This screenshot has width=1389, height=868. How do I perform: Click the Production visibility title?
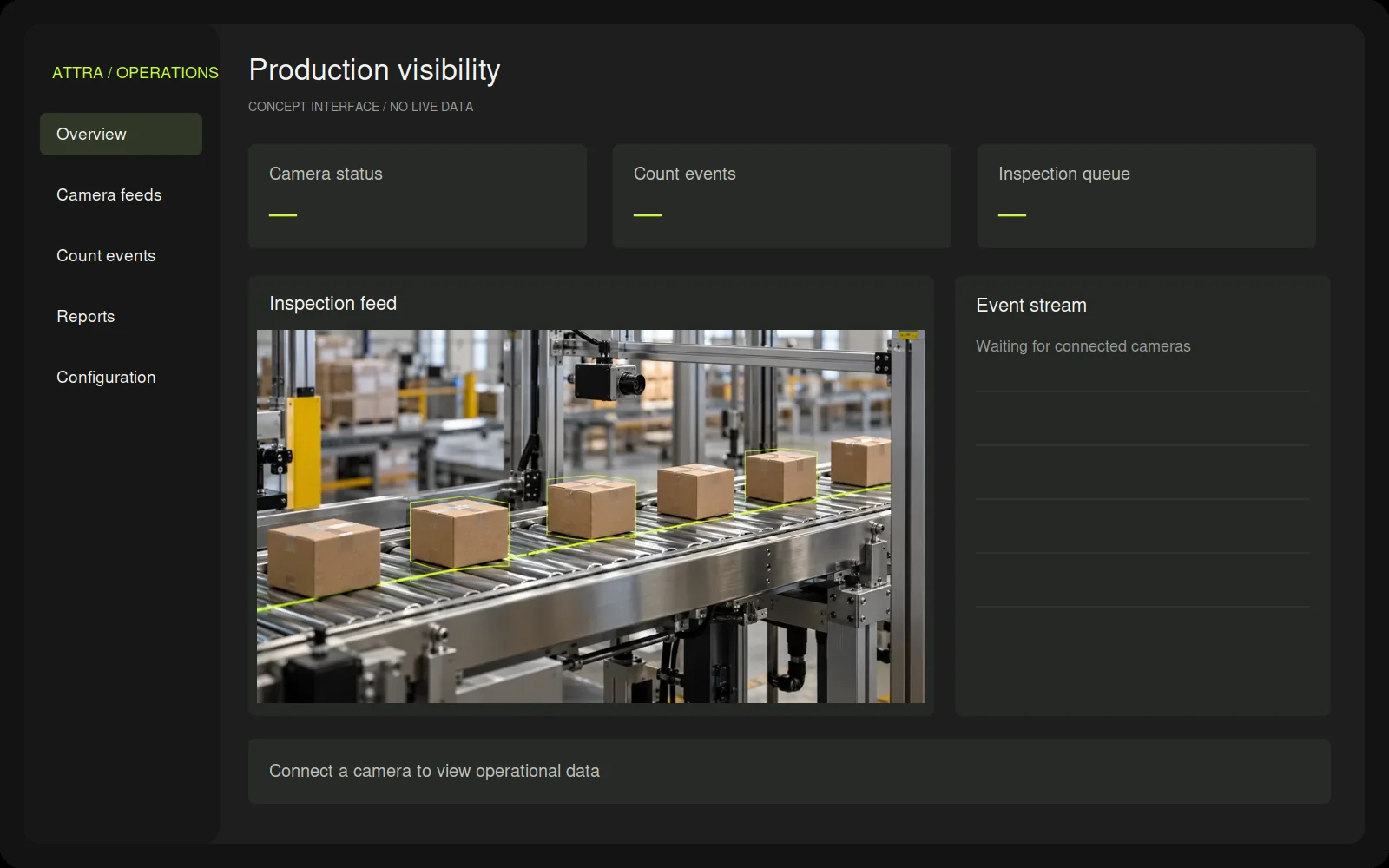click(x=374, y=70)
